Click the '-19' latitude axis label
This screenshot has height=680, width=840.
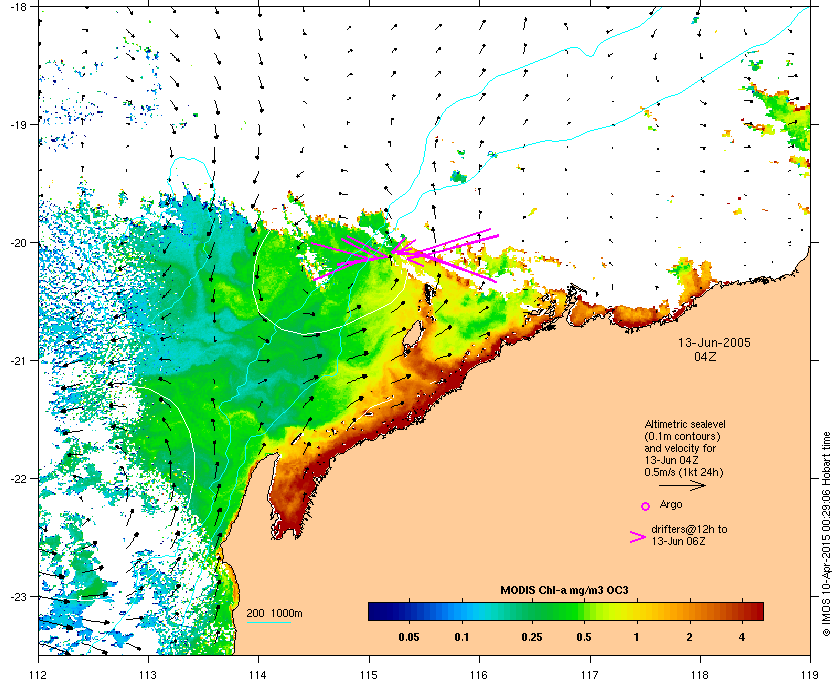pos(18,125)
